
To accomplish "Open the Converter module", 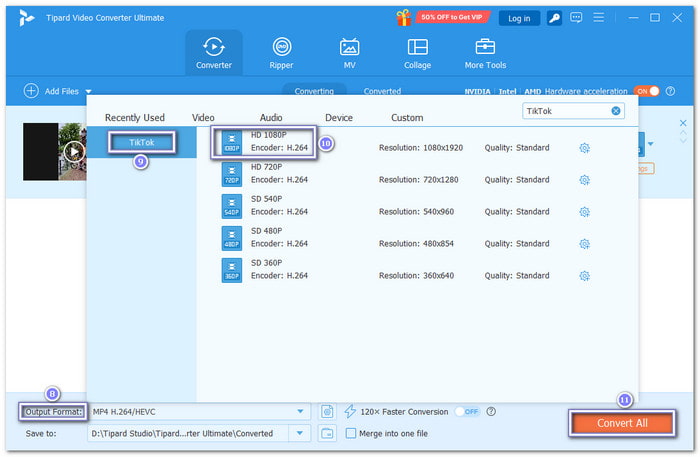I will (214, 53).
